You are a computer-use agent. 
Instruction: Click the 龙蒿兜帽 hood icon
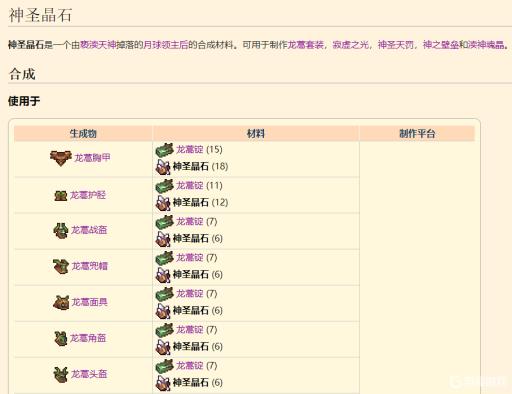point(61,266)
